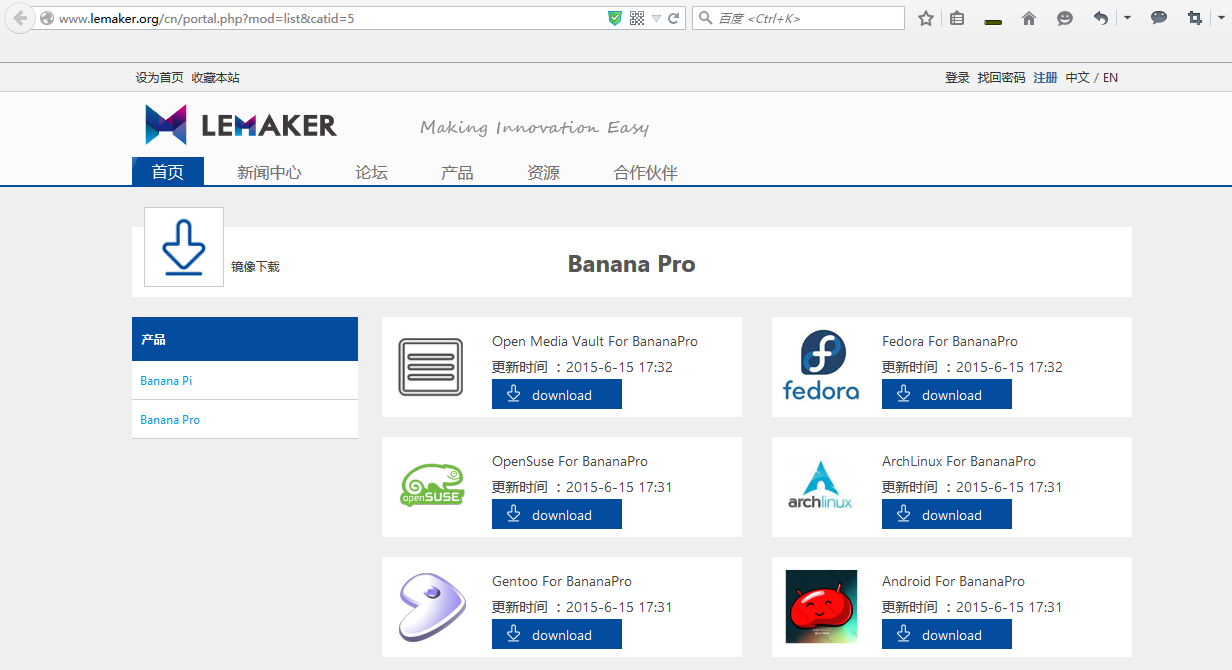Click 设为首页 link
Image resolution: width=1232 pixels, height=670 pixels.
(160, 77)
